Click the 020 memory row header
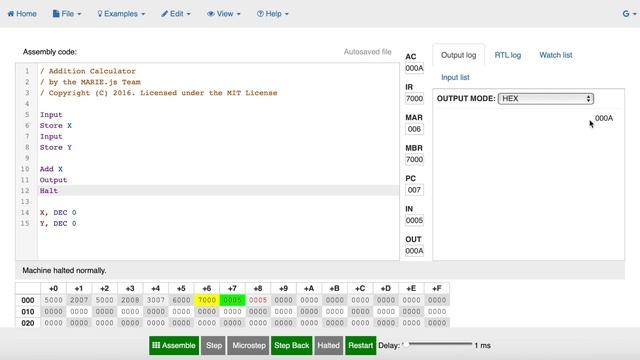The image size is (640, 360). click(28, 323)
